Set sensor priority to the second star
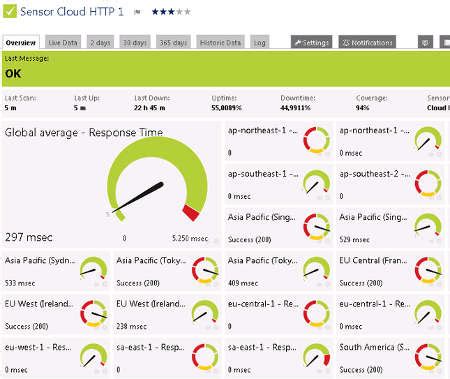Screen dimensions: 450x379 pyautogui.click(x=163, y=12)
